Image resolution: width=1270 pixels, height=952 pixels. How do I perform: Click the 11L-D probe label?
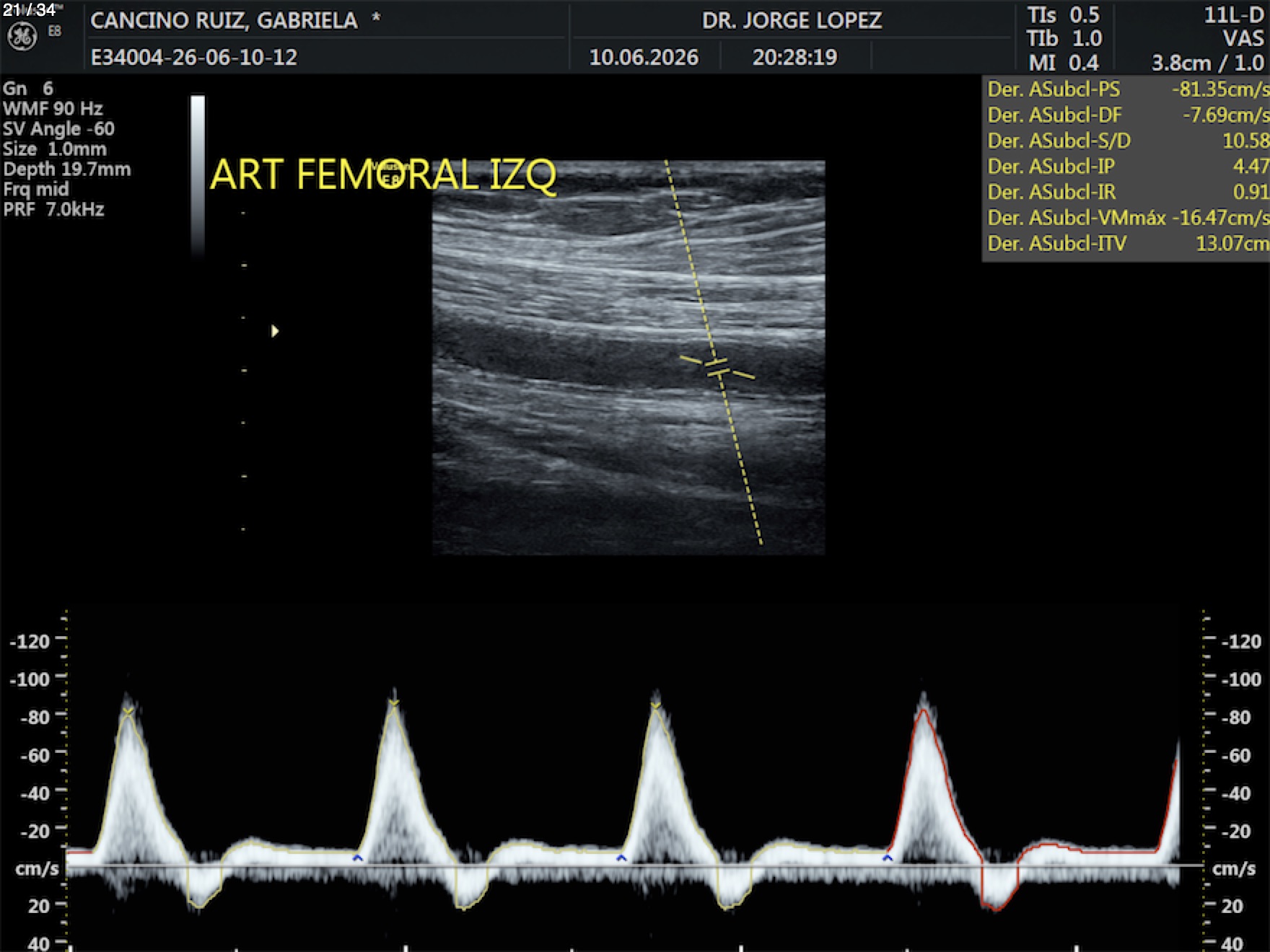(1233, 15)
